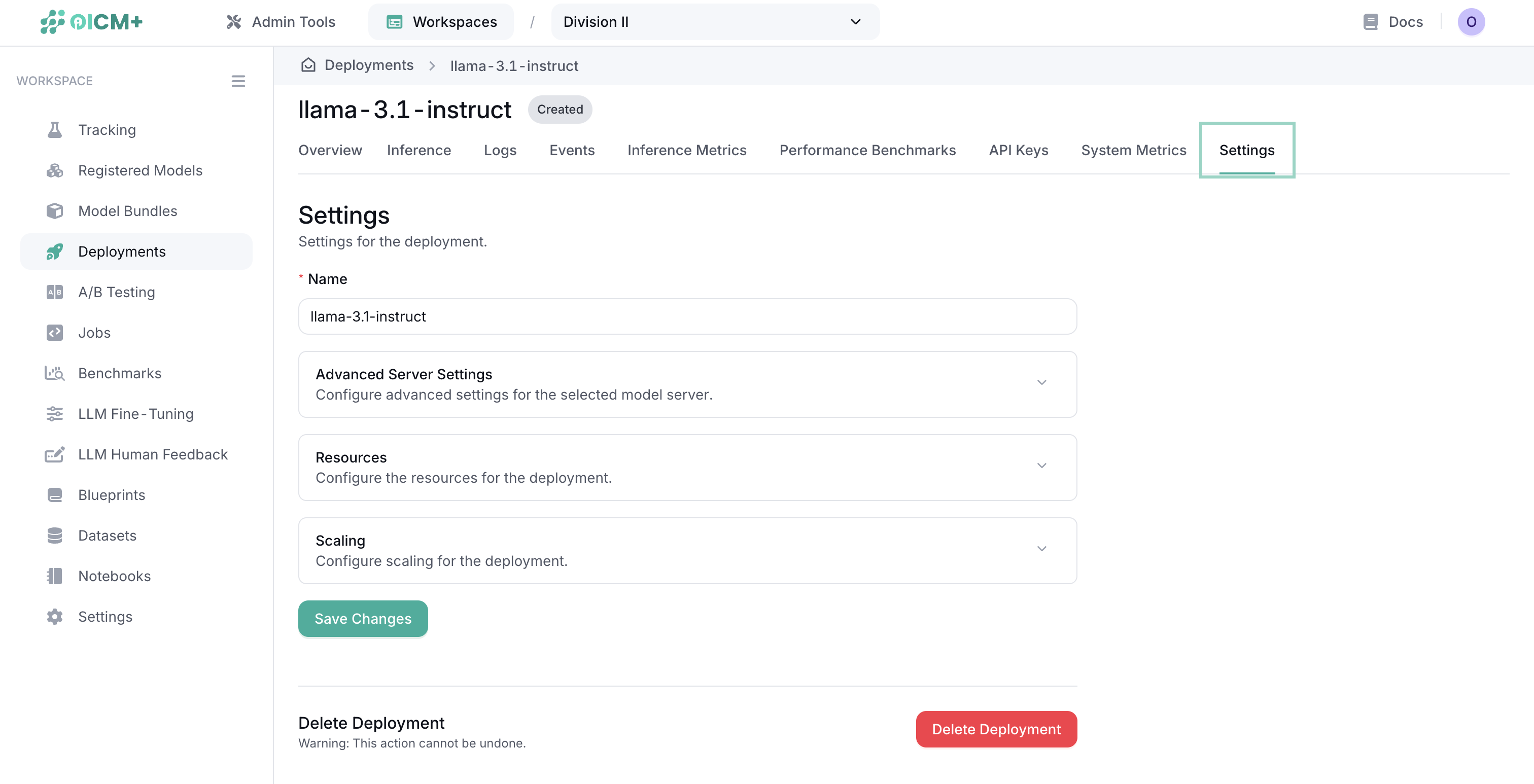
Task: Click the Model Bundles icon
Action: point(54,211)
